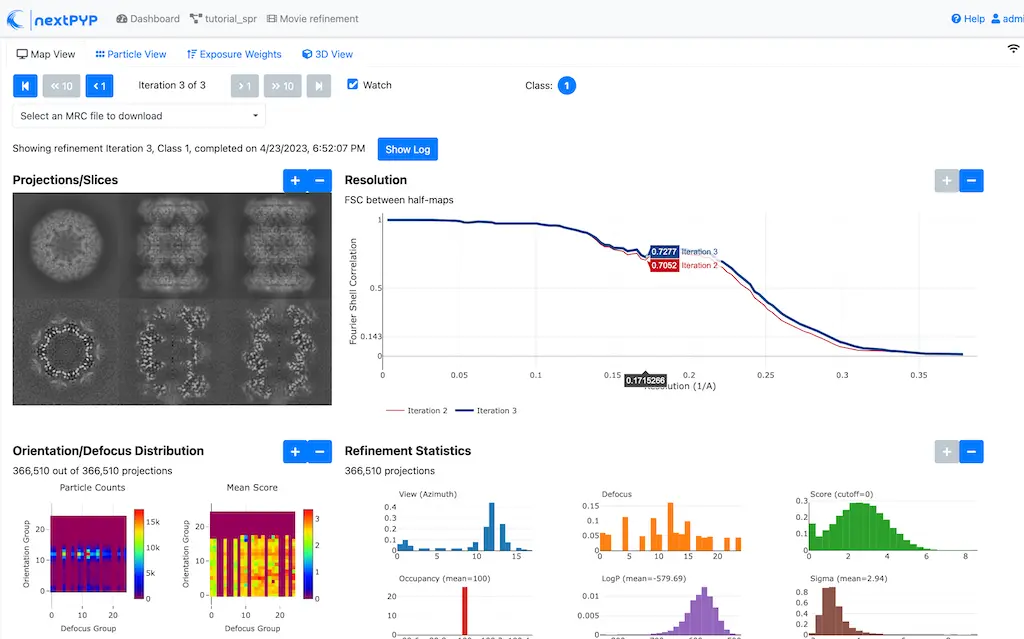1024x639 pixels.
Task: Shrink the Refinement Statistics panel with minus
Action: click(971, 452)
